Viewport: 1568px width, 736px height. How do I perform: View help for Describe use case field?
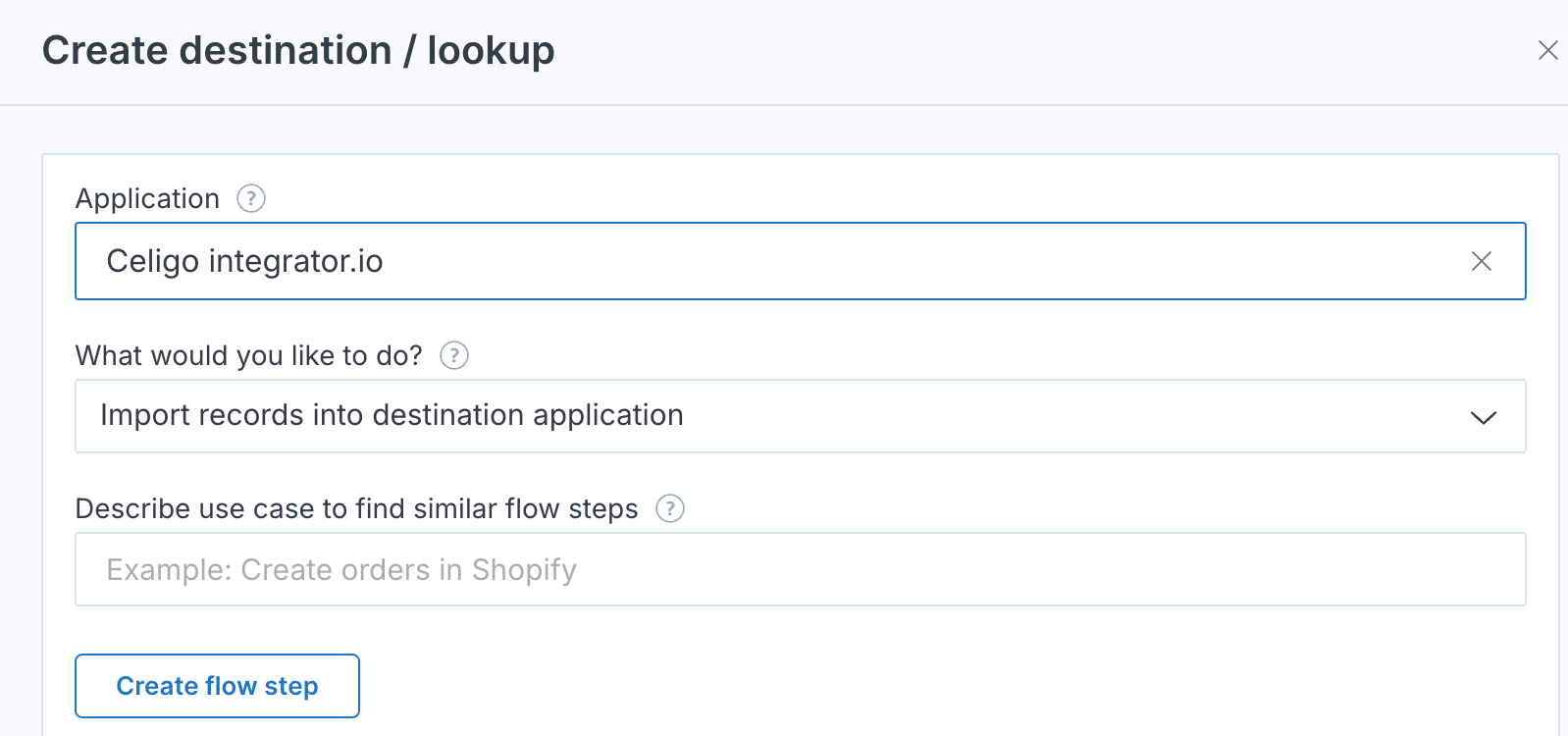670,508
